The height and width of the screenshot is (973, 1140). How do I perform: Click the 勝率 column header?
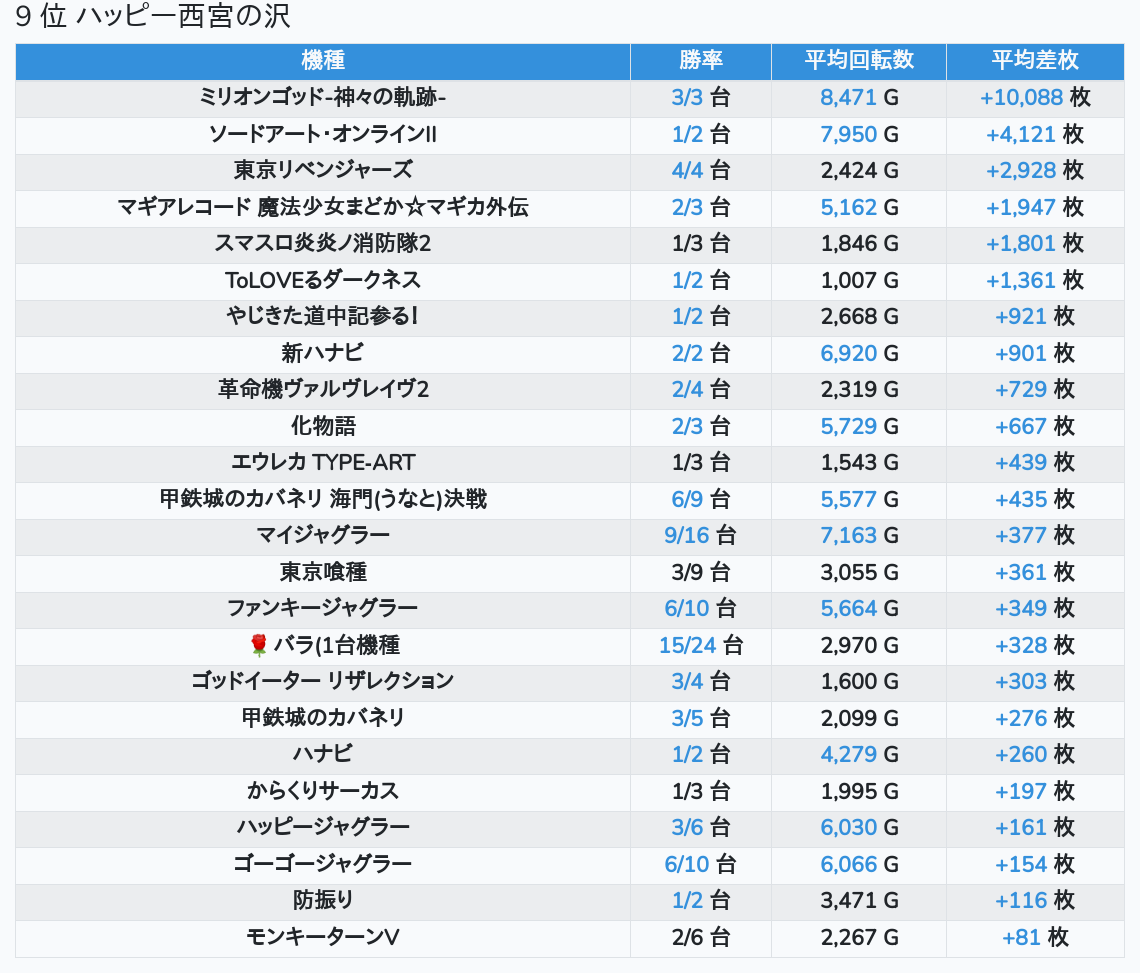click(x=701, y=60)
